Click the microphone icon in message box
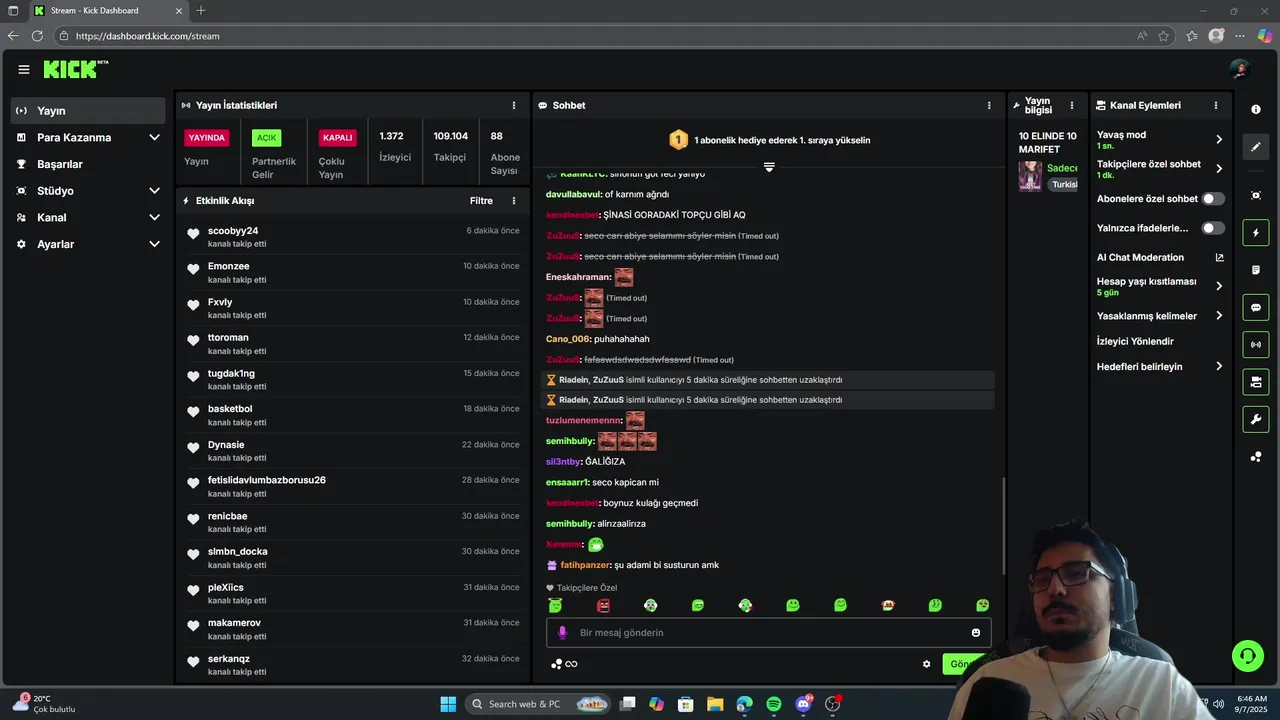 click(x=562, y=632)
